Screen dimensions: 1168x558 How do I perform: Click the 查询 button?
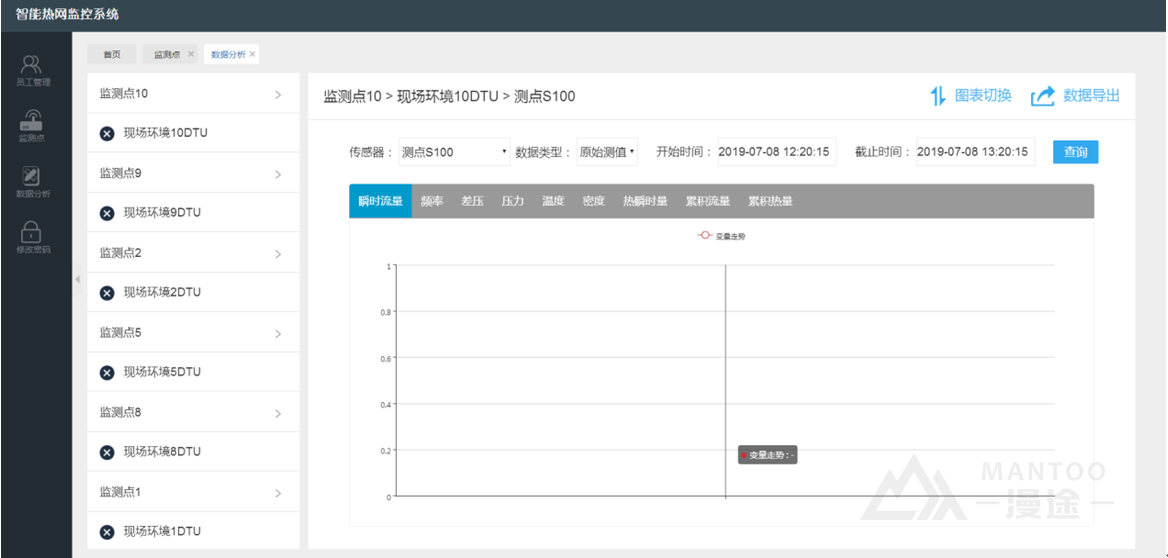click(1075, 152)
